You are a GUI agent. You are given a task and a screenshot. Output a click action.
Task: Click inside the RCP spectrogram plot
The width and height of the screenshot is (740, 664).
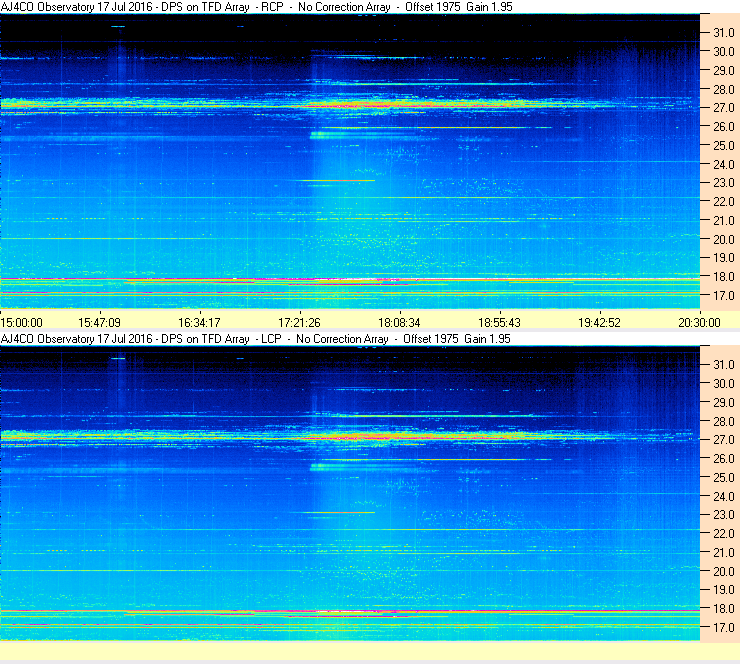[x=350, y=161]
